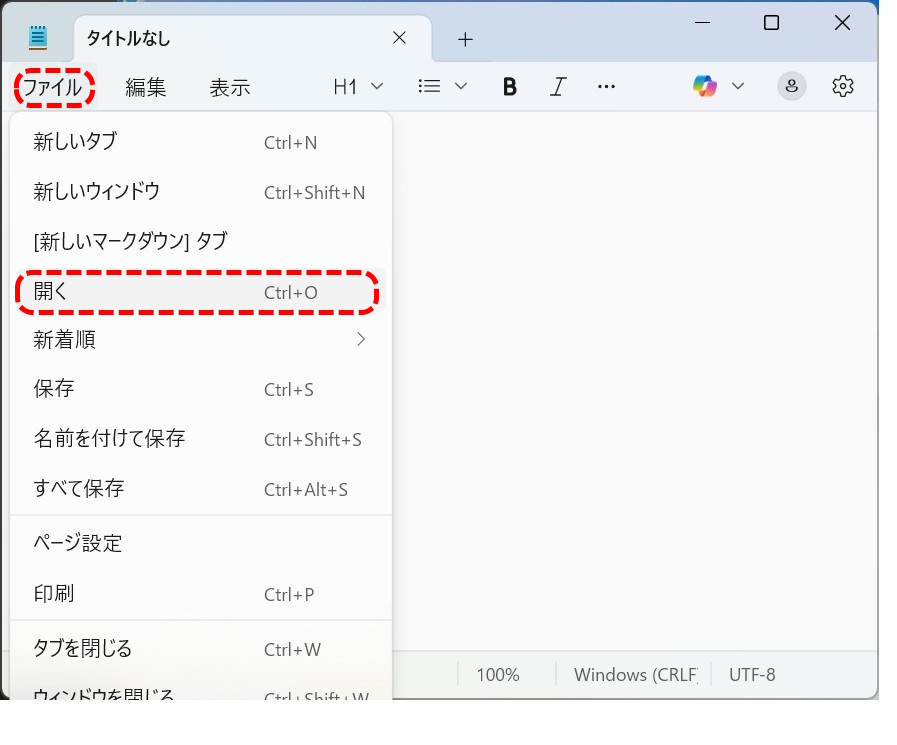Open the 編集 menu

(x=146, y=87)
